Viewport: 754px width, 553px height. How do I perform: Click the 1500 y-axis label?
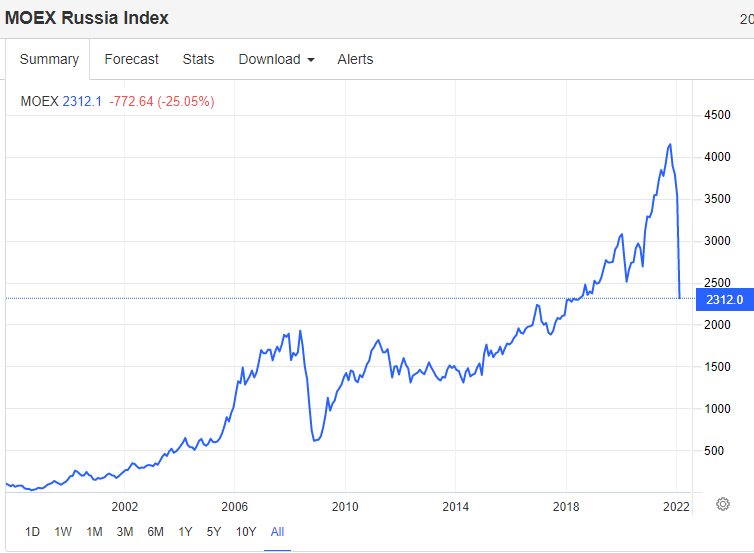click(x=717, y=367)
